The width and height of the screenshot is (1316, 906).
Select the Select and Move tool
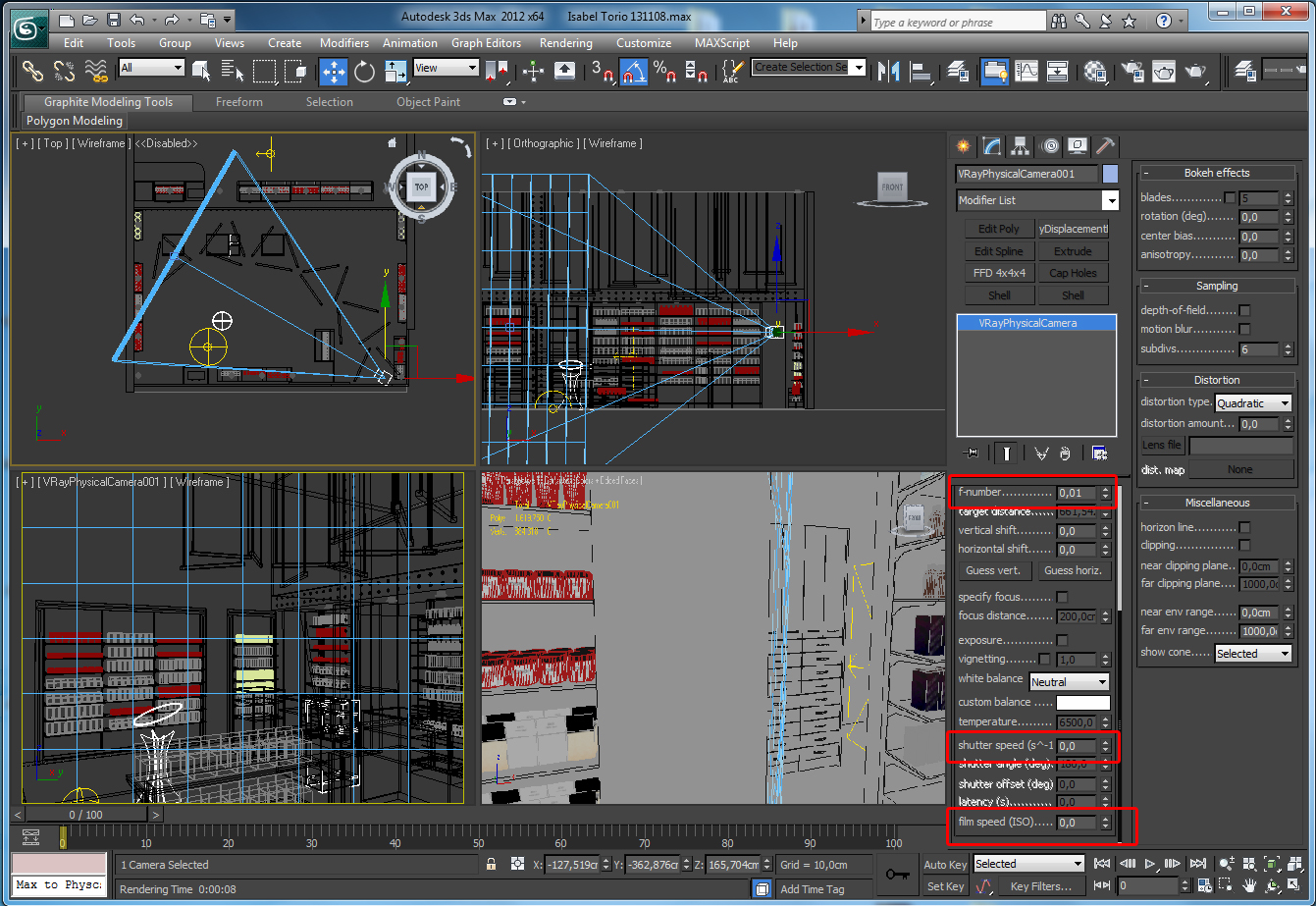click(x=334, y=71)
